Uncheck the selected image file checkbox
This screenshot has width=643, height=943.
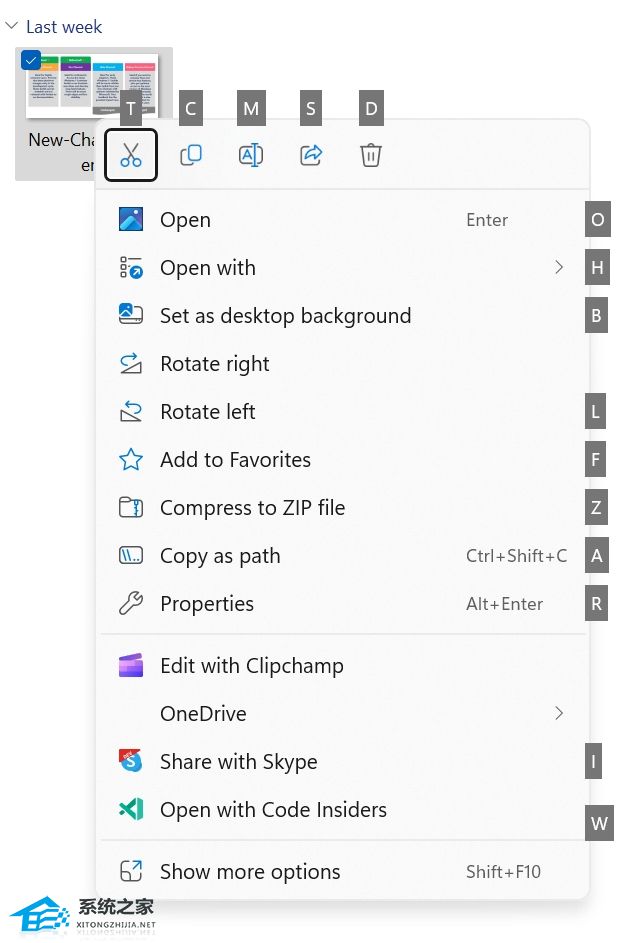(x=31, y=61)
